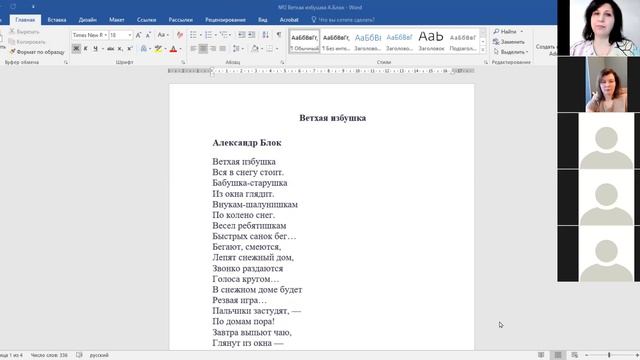
Task: Open the Times New Roman font name dropdown
Action: click(106, 35)
